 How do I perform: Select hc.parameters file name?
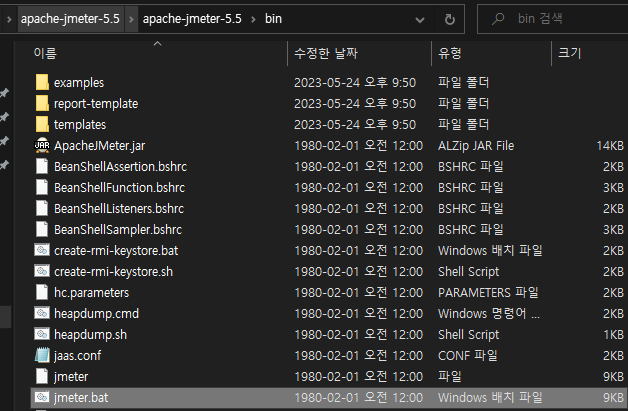coord(92,293)
